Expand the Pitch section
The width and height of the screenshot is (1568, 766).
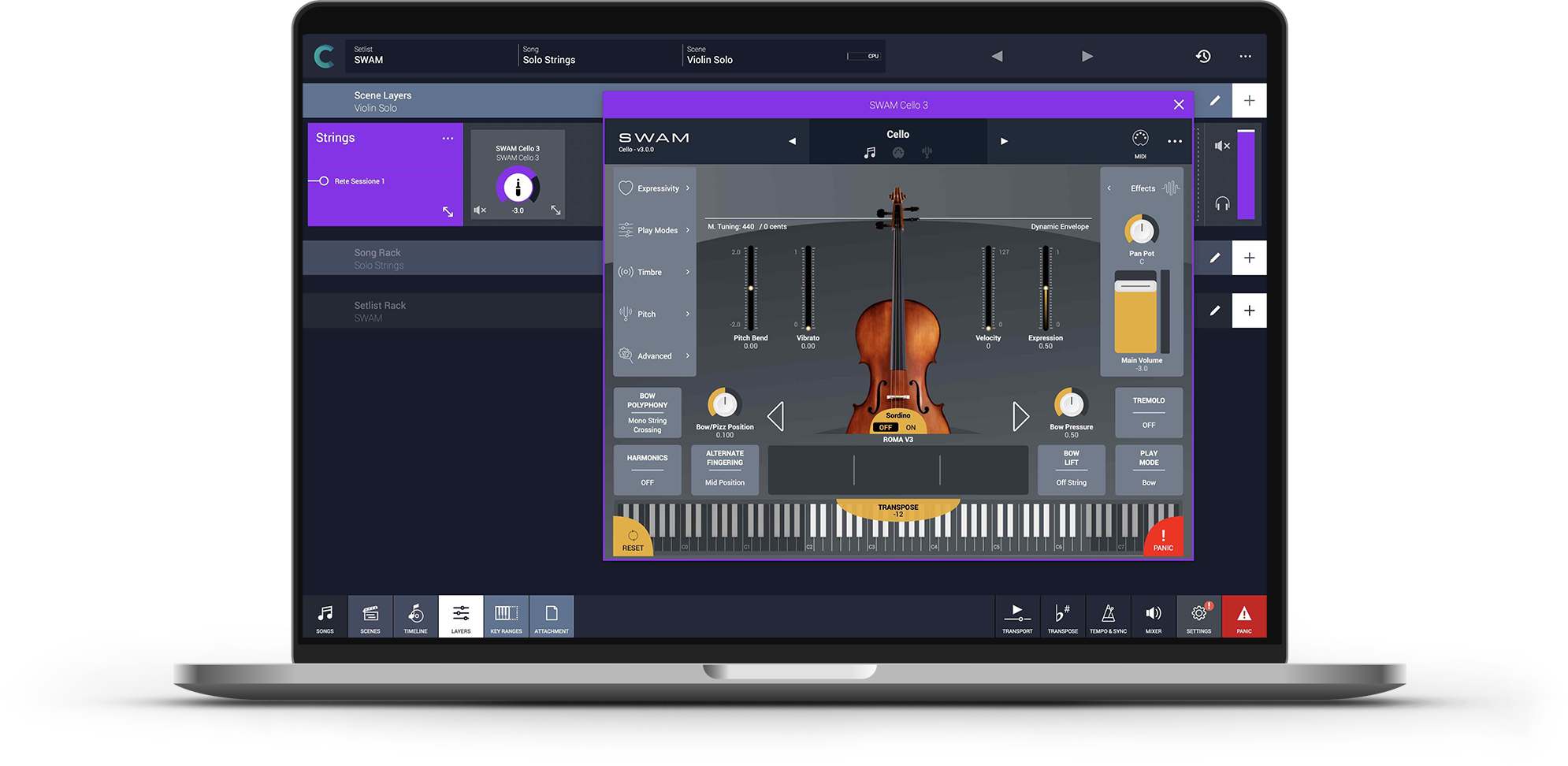click(654, 314)
